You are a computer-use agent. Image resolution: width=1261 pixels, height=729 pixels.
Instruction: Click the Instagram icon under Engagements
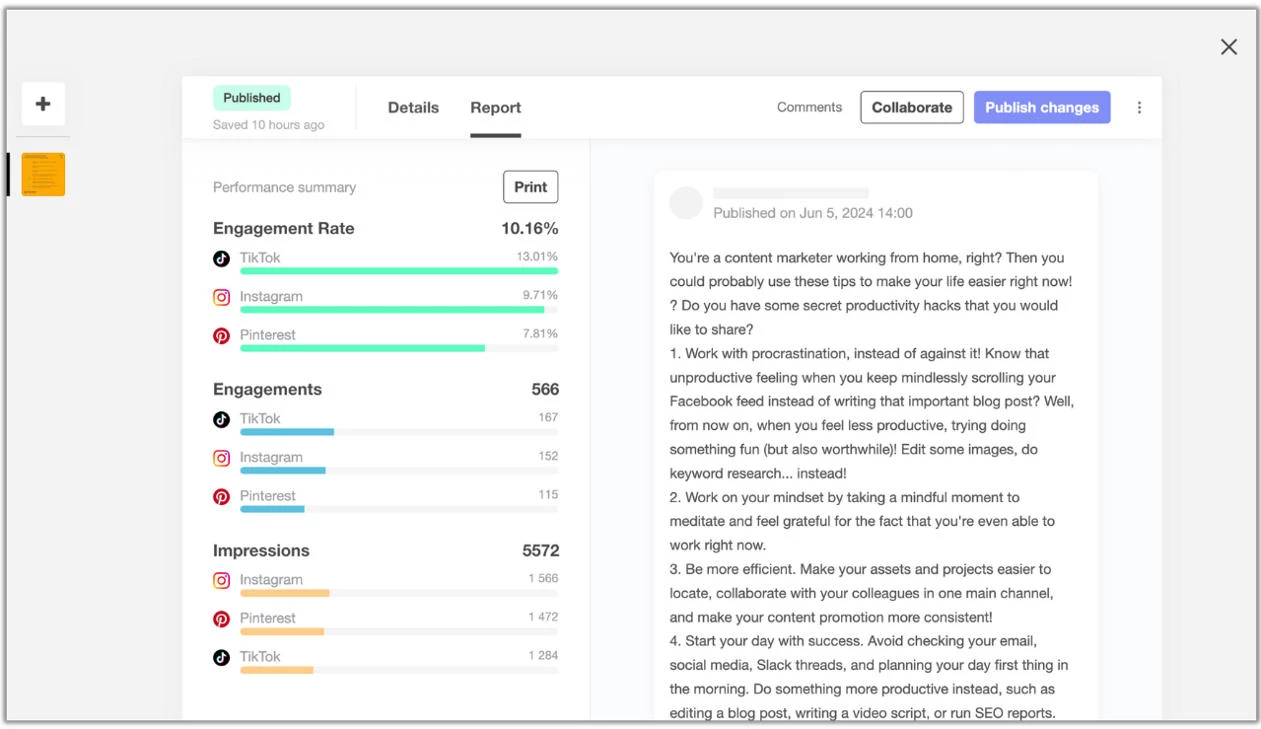click(222, 458)
